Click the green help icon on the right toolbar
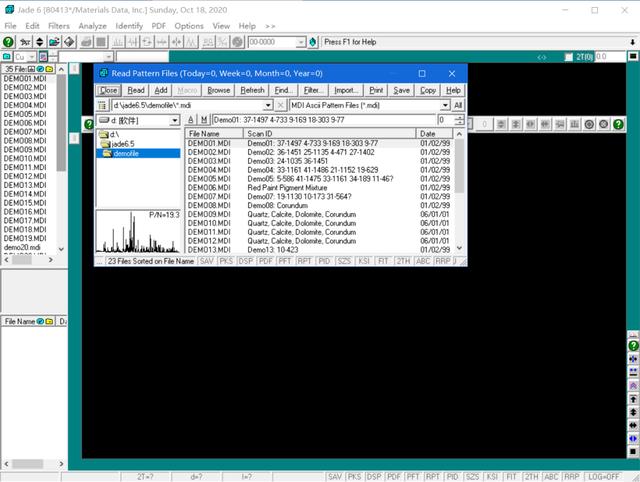The height and width of the screenshot is (482, 640). click(632, 345)
